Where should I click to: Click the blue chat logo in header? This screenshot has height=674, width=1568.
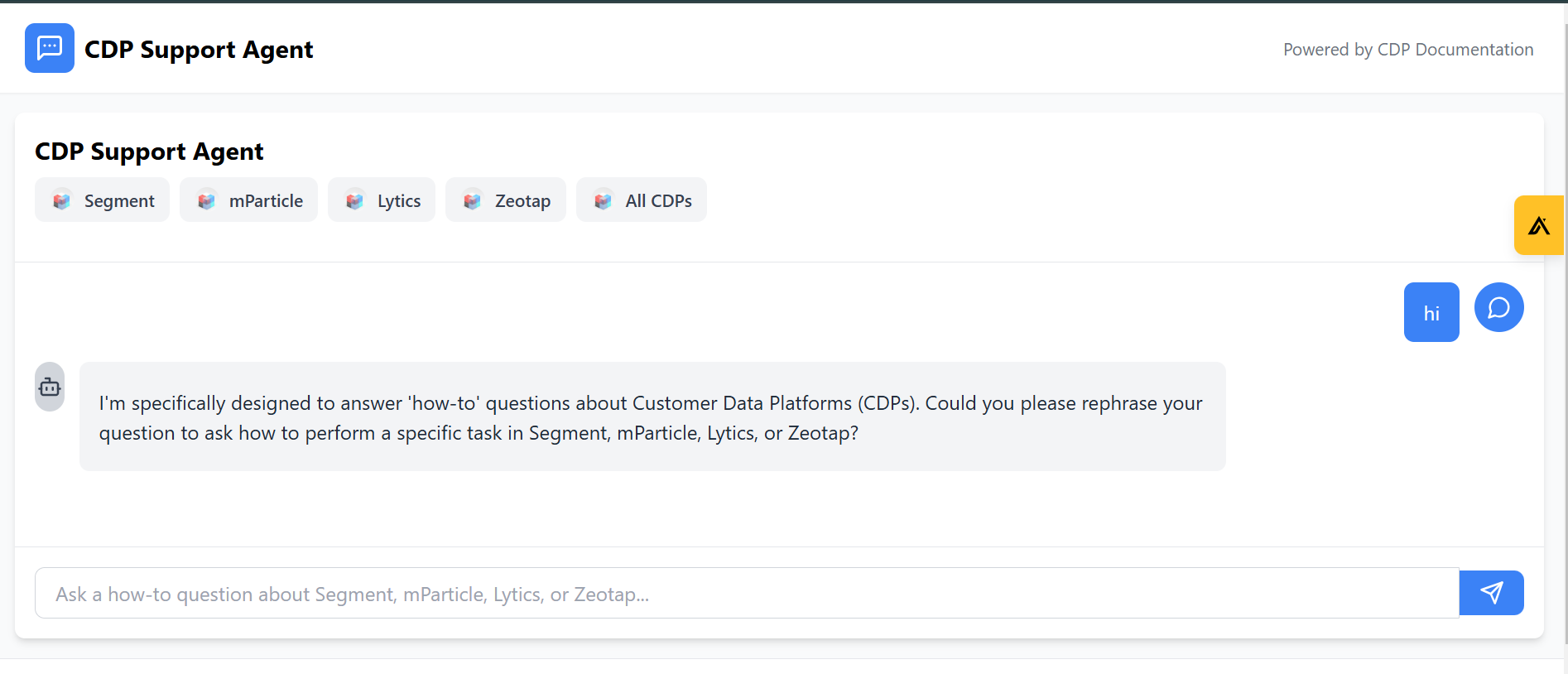pyautogui.click(x=50, y=48)
